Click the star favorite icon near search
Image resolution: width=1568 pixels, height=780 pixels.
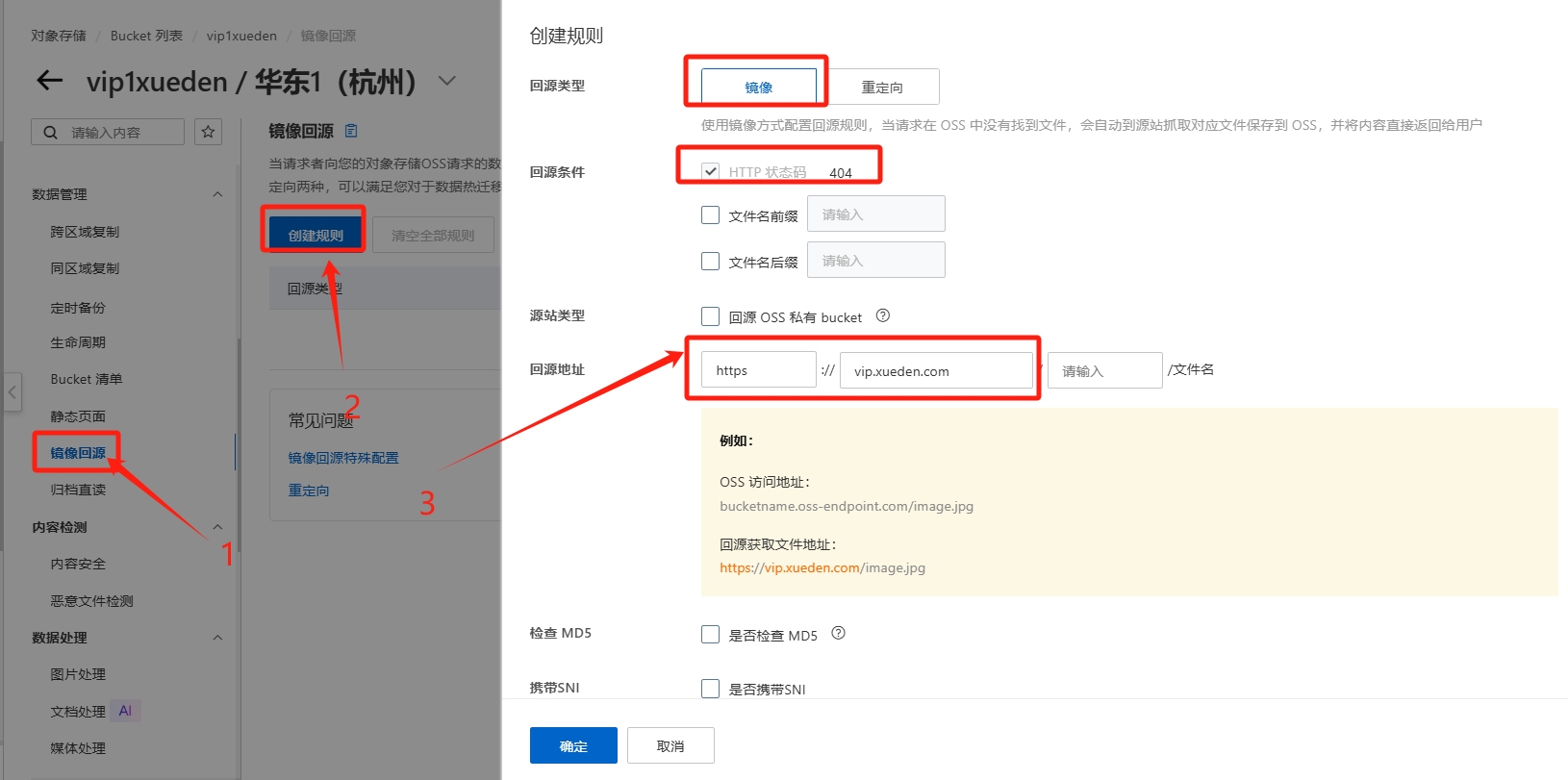pyautogui.click(x=208, y=132)
